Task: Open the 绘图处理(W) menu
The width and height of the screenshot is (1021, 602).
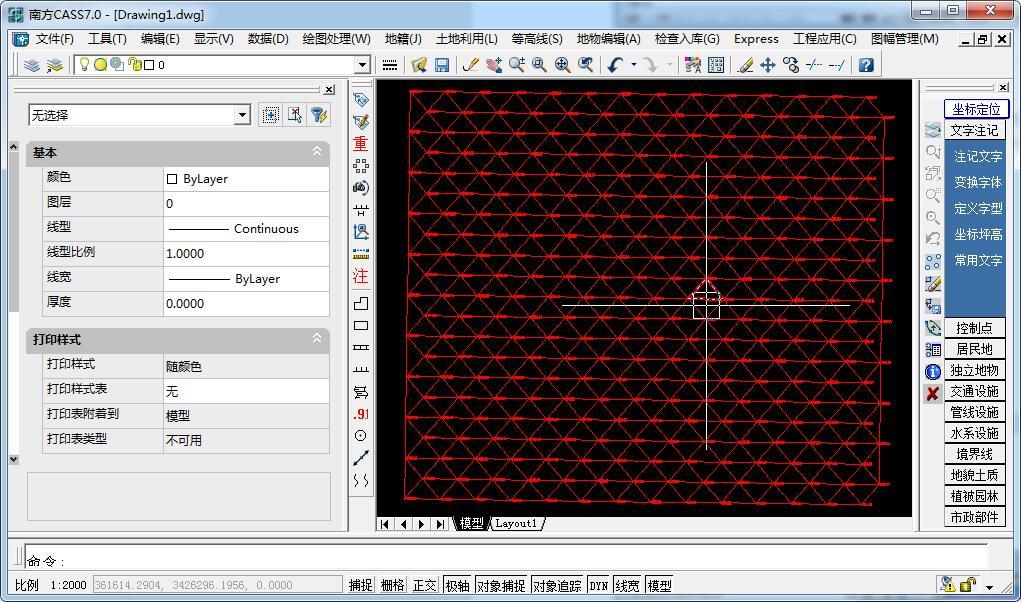Action: point(336,39)
